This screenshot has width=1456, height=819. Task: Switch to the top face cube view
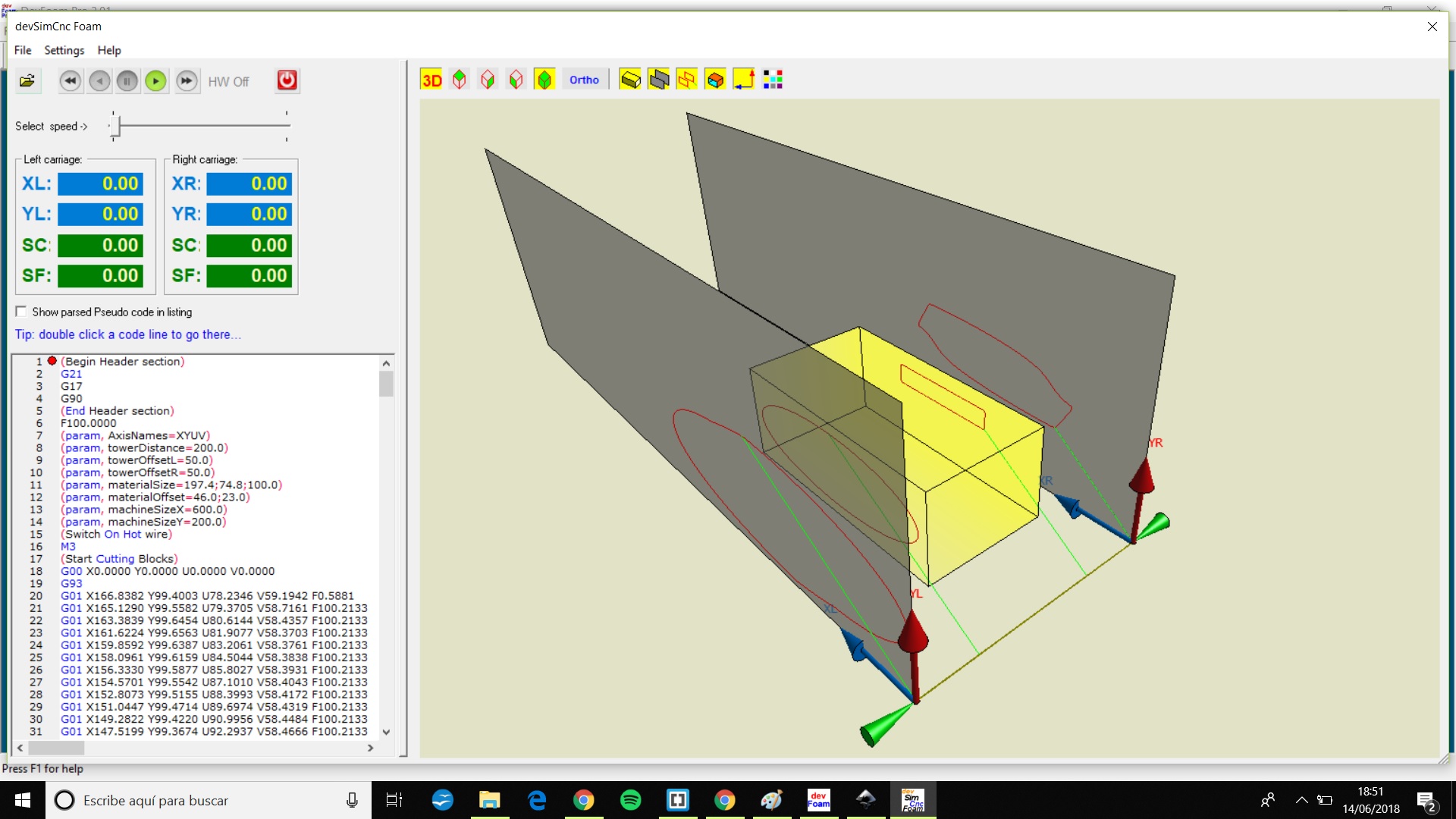[460, 80]
